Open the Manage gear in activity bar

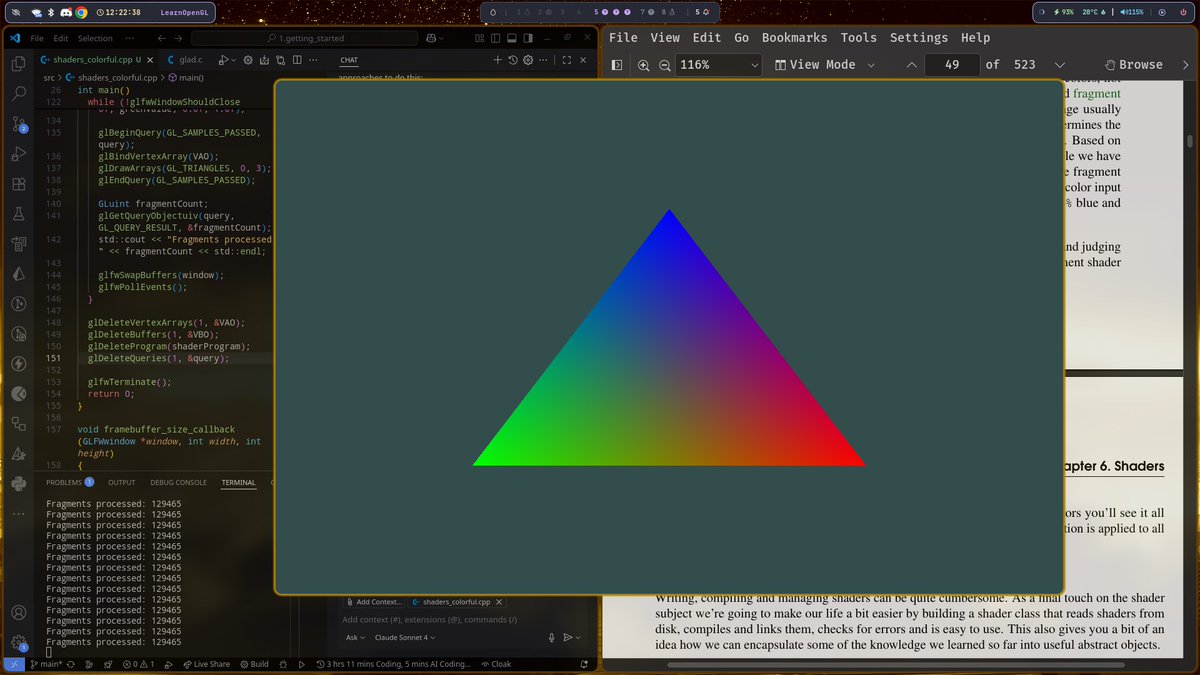point(18,643)
